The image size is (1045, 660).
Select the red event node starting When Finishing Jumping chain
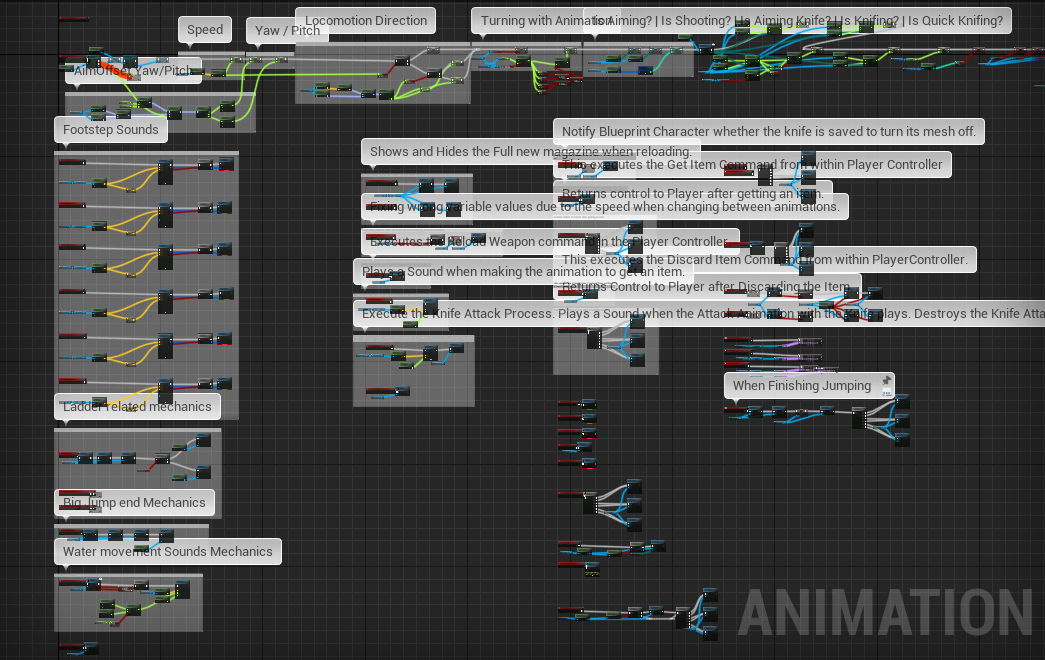point(736,409)
